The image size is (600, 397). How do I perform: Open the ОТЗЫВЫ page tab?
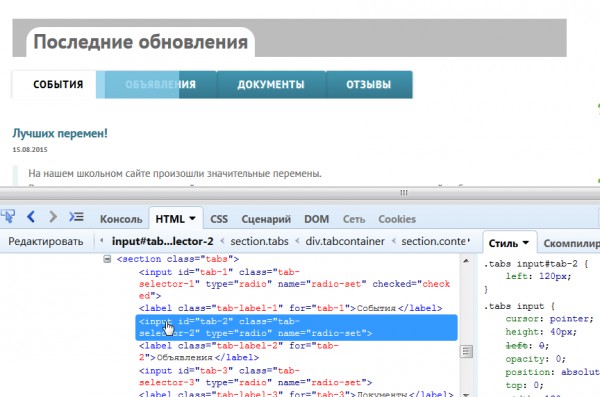[x=368, y=85]
